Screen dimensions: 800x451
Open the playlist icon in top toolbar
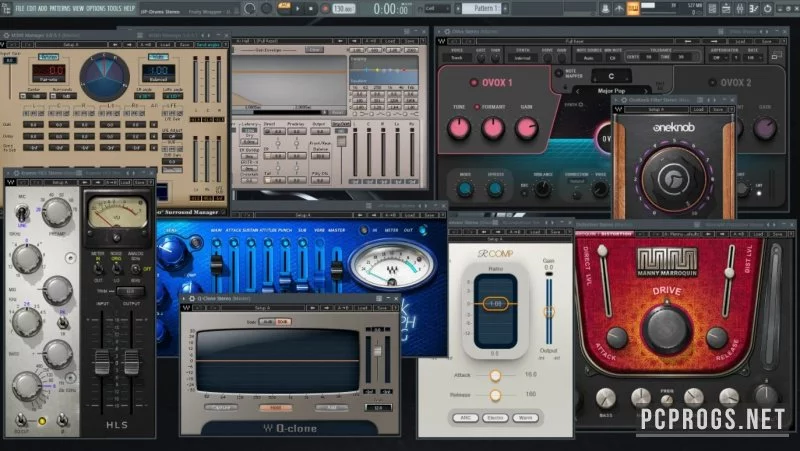712,9
